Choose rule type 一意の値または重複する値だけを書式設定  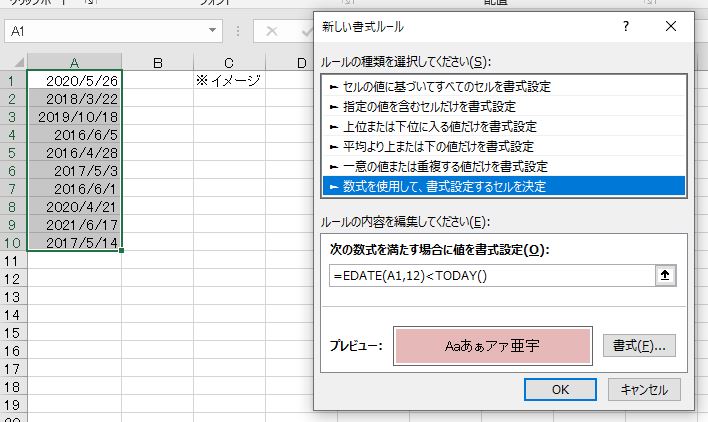[x=504, y=166]
